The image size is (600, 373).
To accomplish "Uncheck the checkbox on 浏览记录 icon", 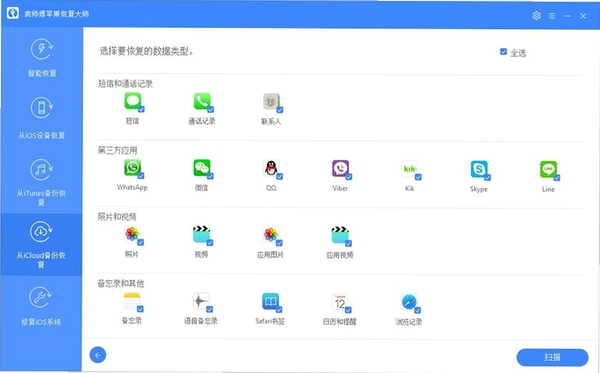I will (x=417, y=310).
